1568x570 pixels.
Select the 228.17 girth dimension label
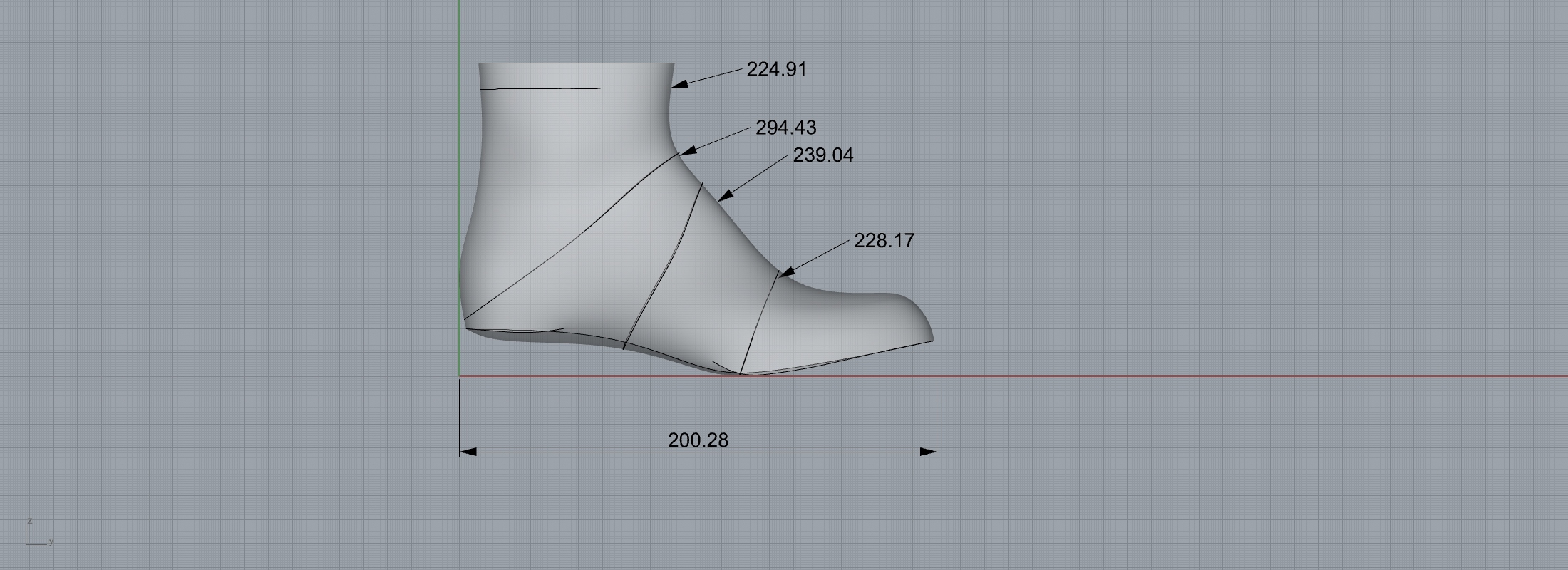[884, 241]
